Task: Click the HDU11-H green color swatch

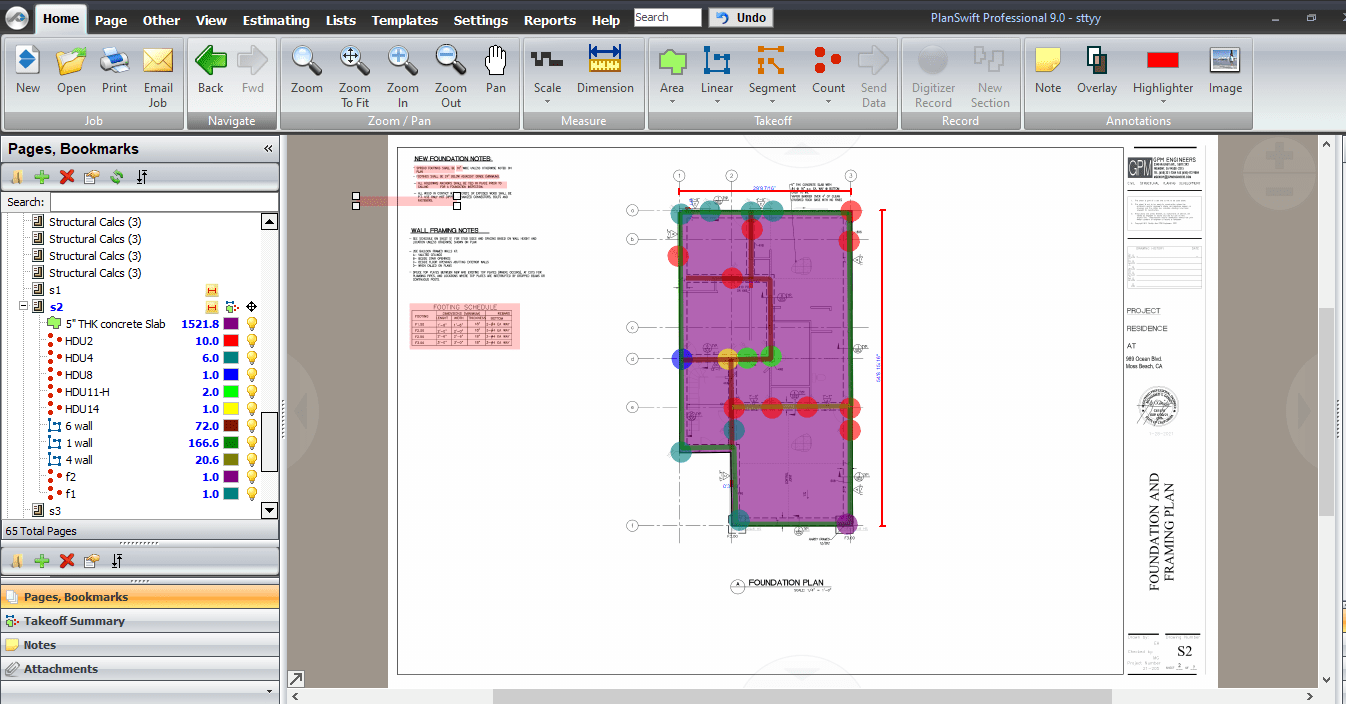Action: [x=231, y=392]
